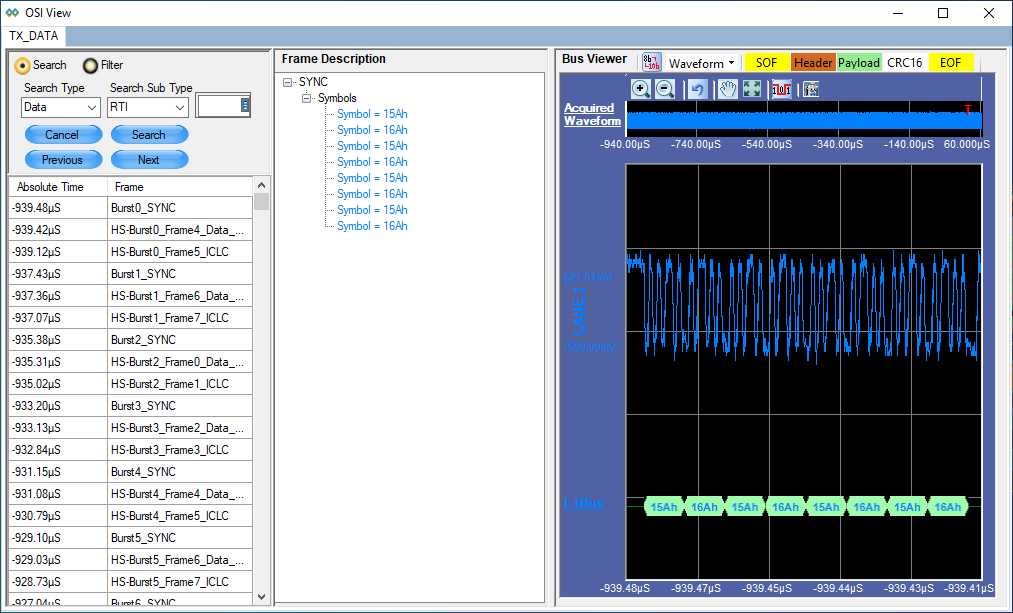Toggle the 101 digital bit view icon
Screen dimensions: 1013x613
[782, 89]
